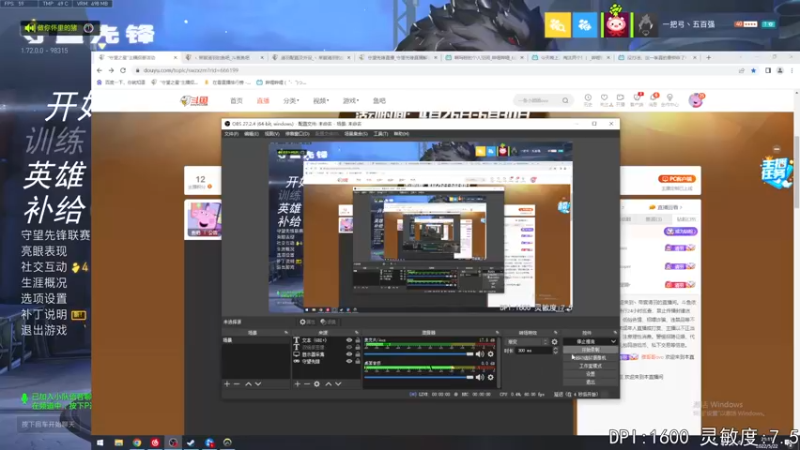Toggle lock on the 文本 (GDI+) source
Screen dimensions: 800x450
pyautogui.click(x=357, y=340)
